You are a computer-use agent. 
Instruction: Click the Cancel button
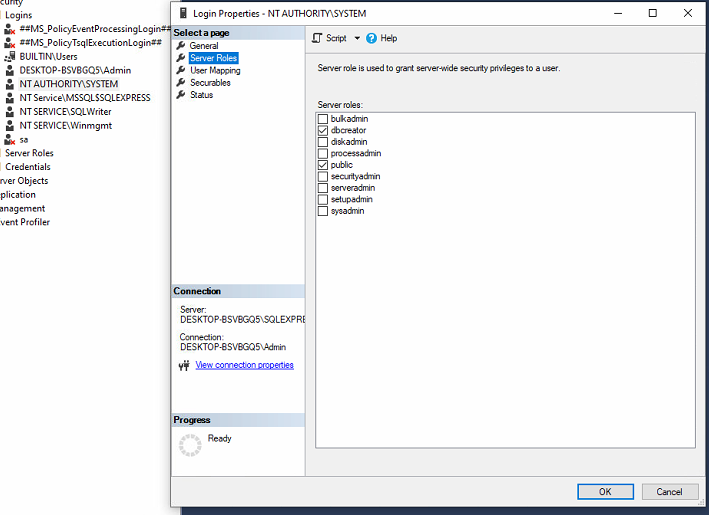(669, 491)
